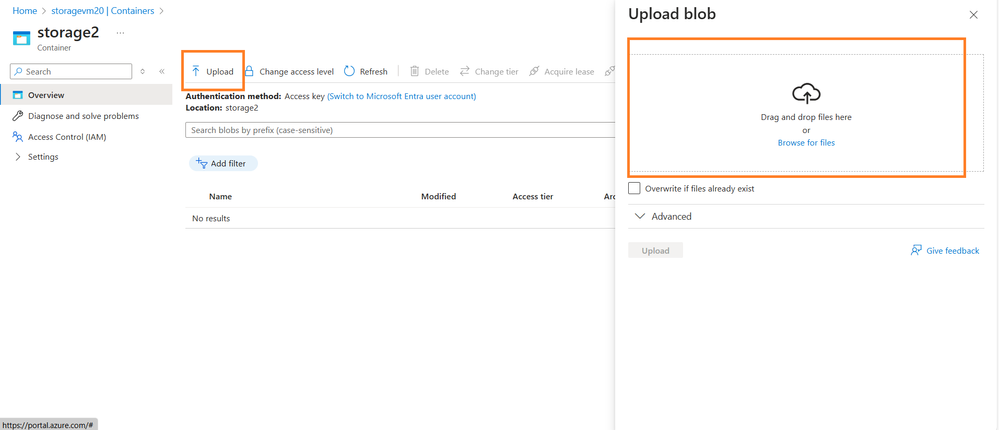Open the ellipsis menu beside storage2
999x430 pixels.
(120, 32)
